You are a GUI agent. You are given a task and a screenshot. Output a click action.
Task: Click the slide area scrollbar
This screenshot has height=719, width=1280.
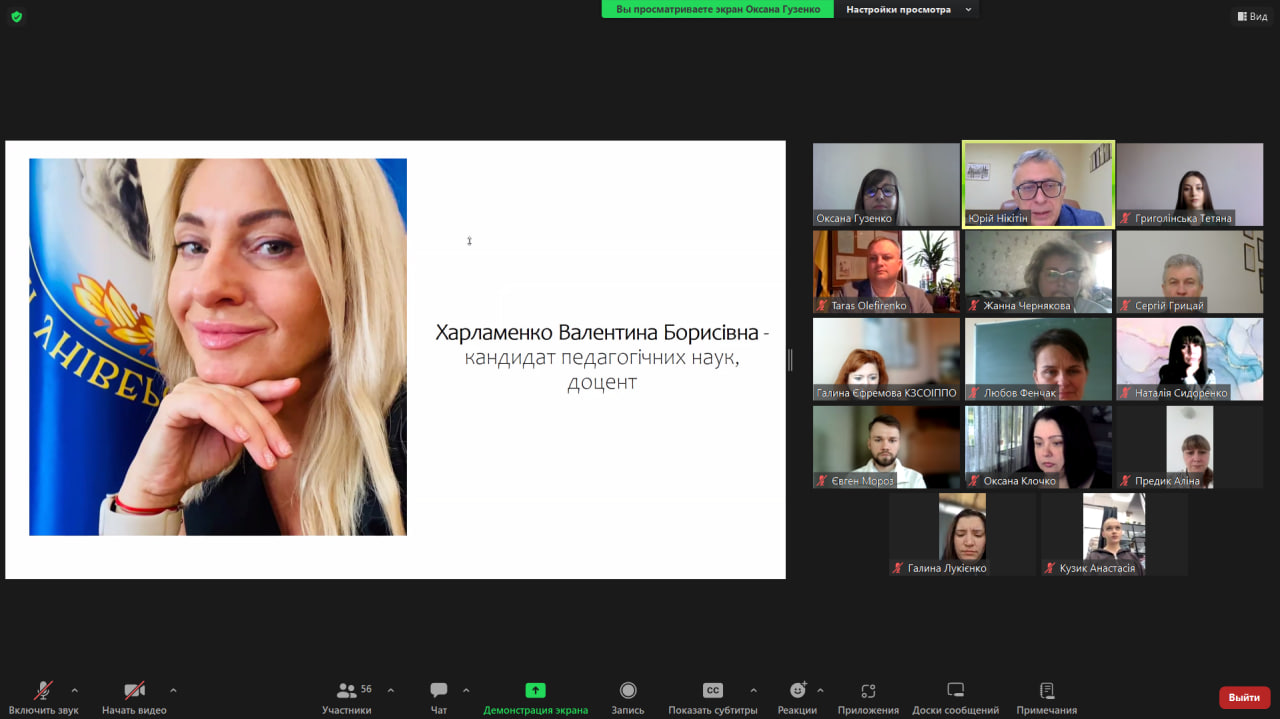790,357
